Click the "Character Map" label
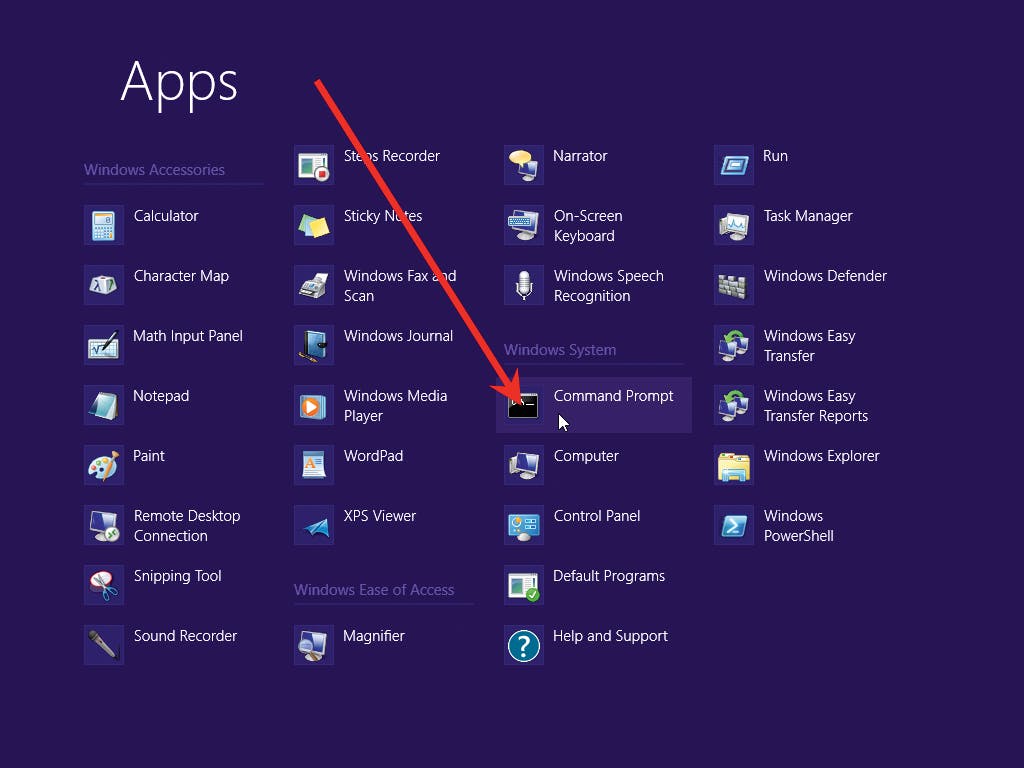1024x768 pixels. click(182, 276)
